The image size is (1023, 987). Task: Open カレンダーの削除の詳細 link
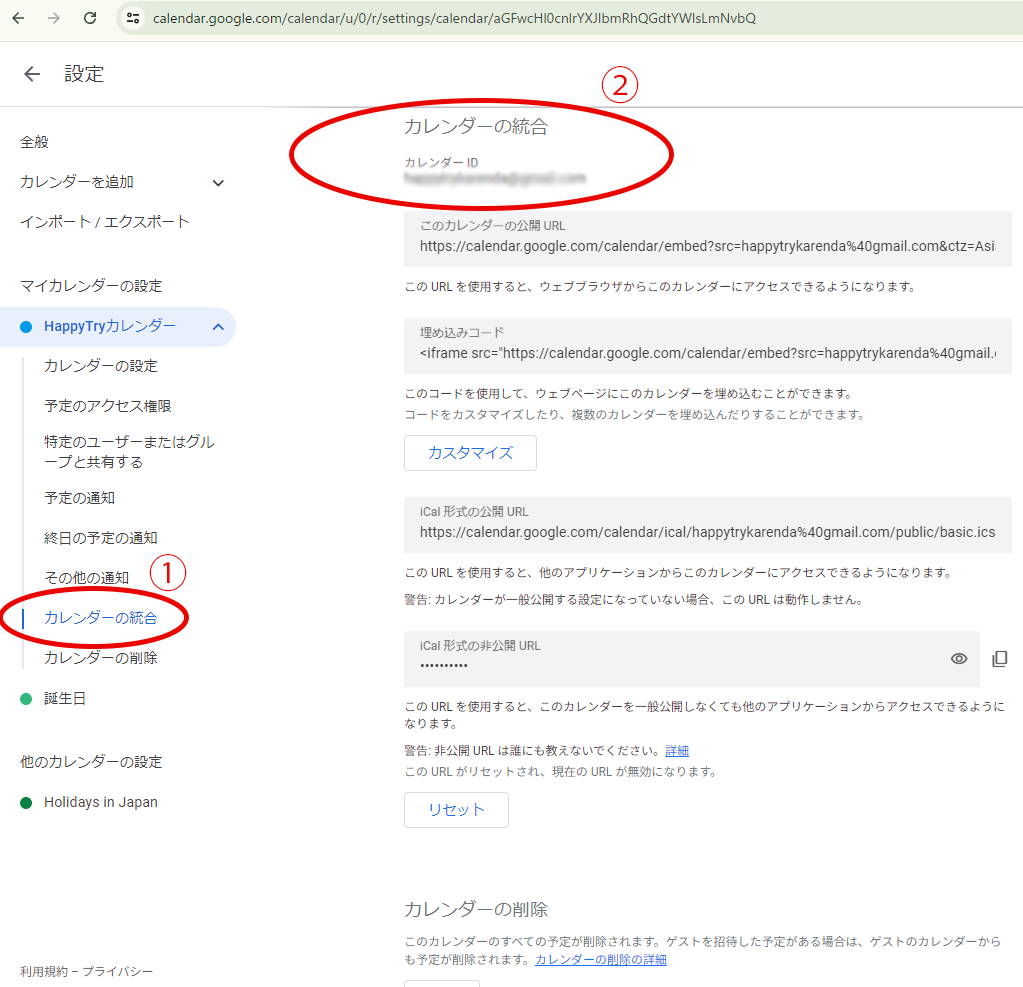pos(600,960)
